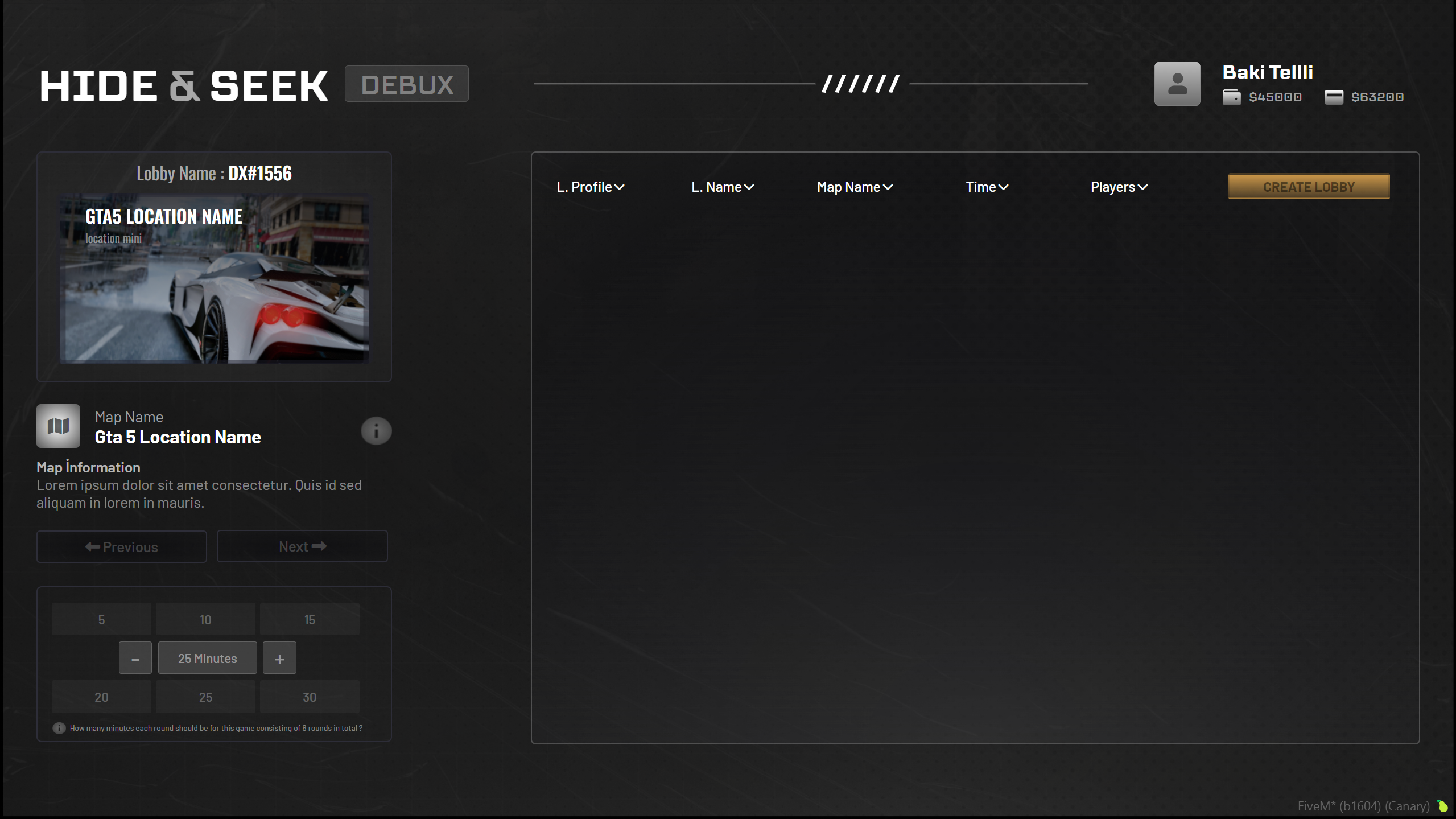This screenshot has height=819, width=1456.
Task: Sort lobbies by Time column
Action: 987,187
